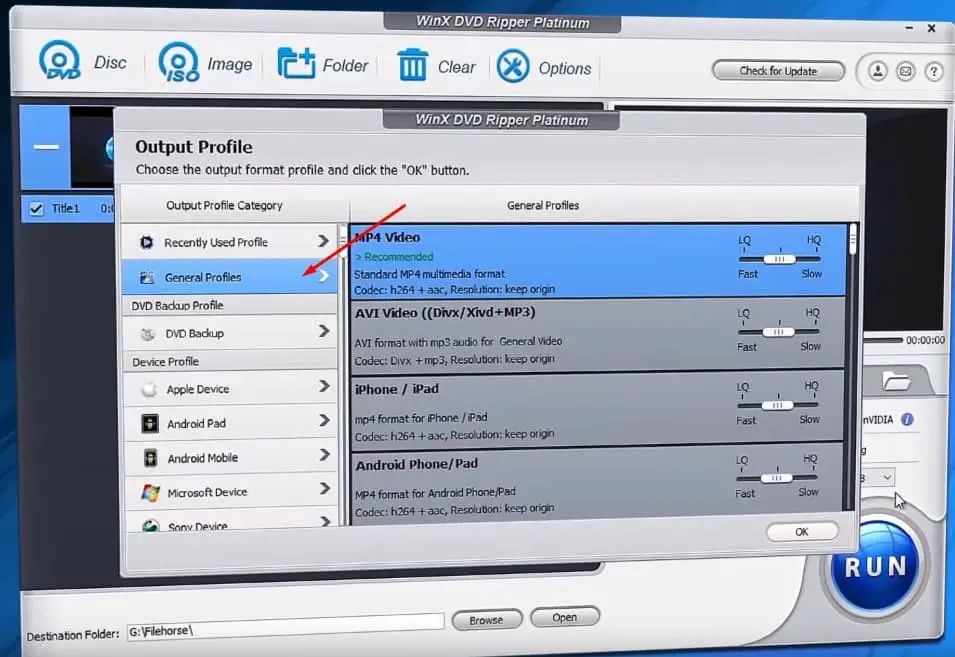This screenshot has height=657, width=955.
Task: Click the RUN button
Action: [875, 566]
